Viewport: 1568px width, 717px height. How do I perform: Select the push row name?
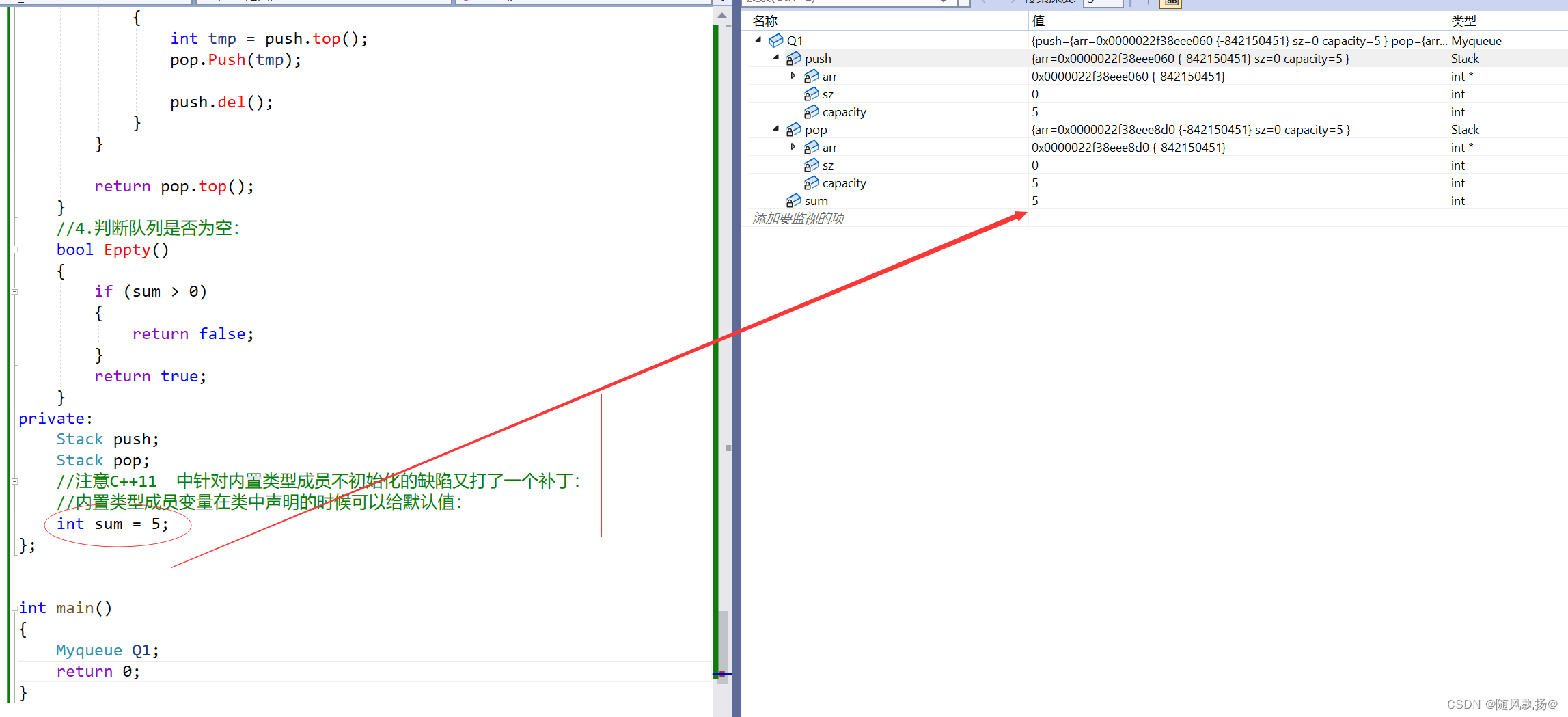818,59
